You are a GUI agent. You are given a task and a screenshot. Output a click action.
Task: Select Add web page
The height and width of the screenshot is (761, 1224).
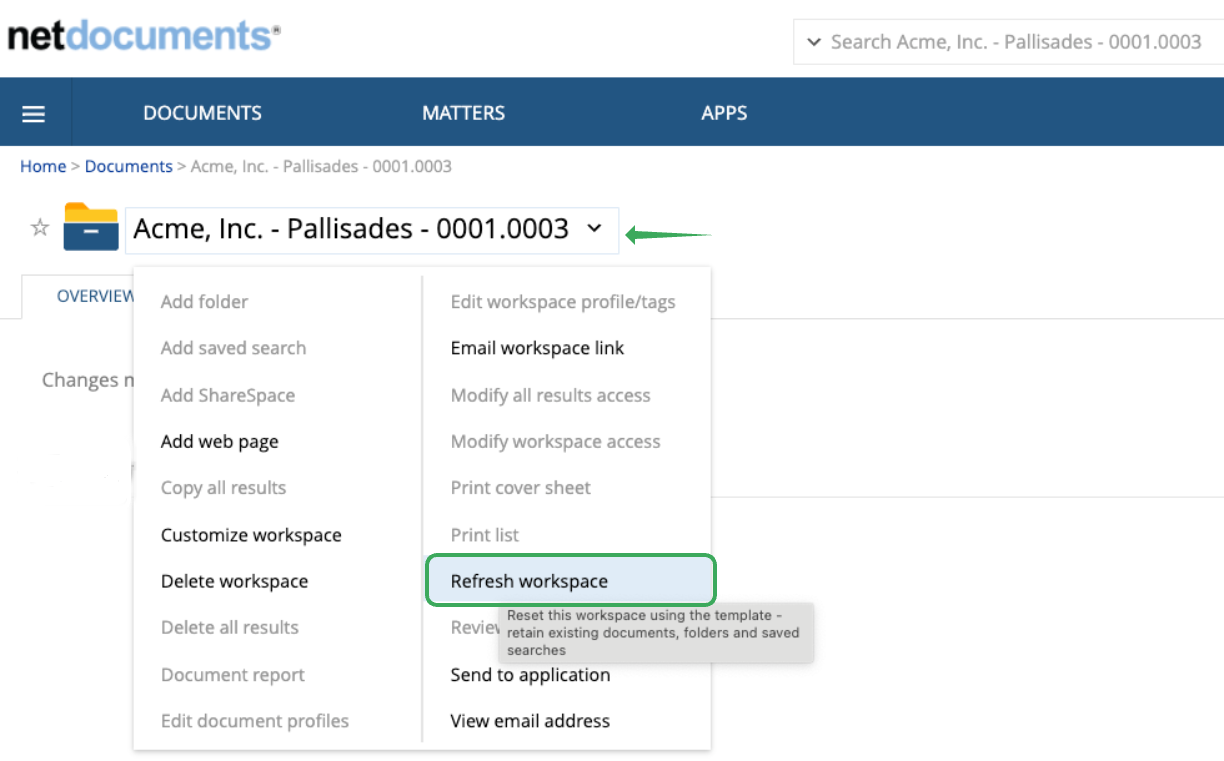(220, 442)
